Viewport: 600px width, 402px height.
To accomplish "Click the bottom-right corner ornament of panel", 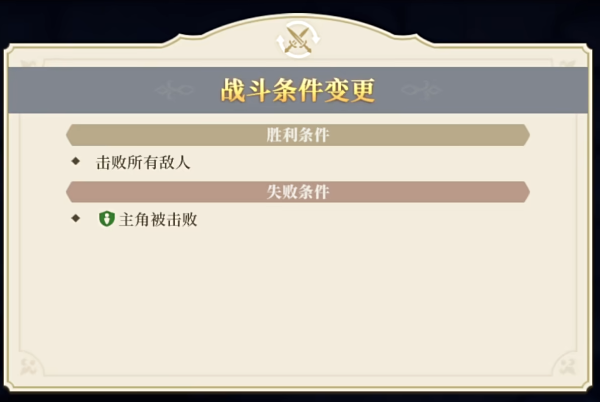I will (x=570, y=366).
